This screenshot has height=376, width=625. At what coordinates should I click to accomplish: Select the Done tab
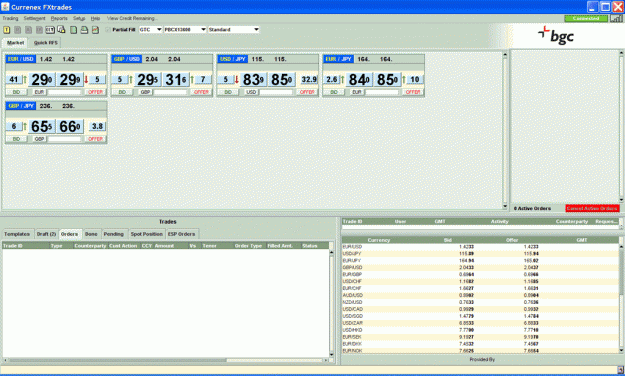point(91,234)
